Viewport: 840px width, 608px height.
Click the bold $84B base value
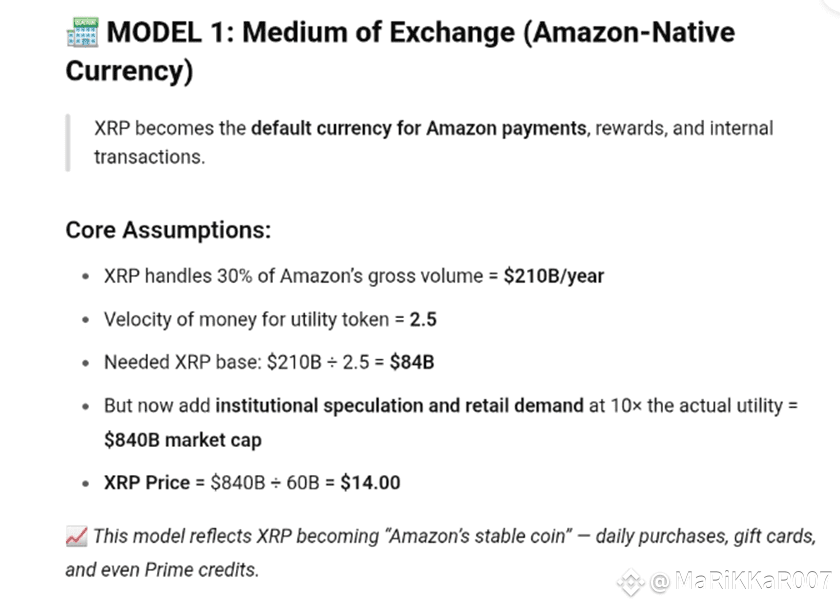[x=411, y=363]
